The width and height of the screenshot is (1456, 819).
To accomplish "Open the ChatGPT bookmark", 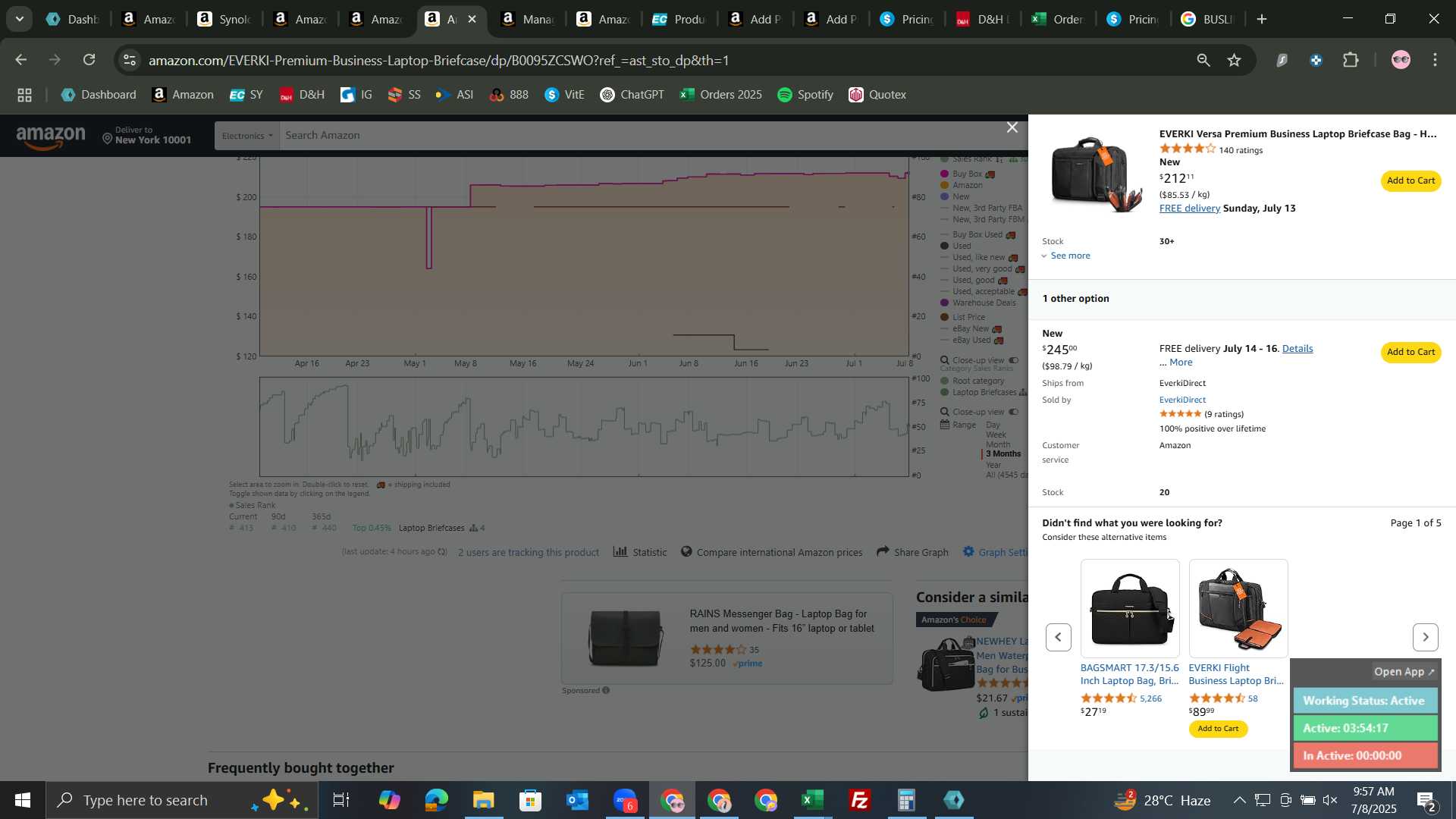I will (x=632, y=95).
